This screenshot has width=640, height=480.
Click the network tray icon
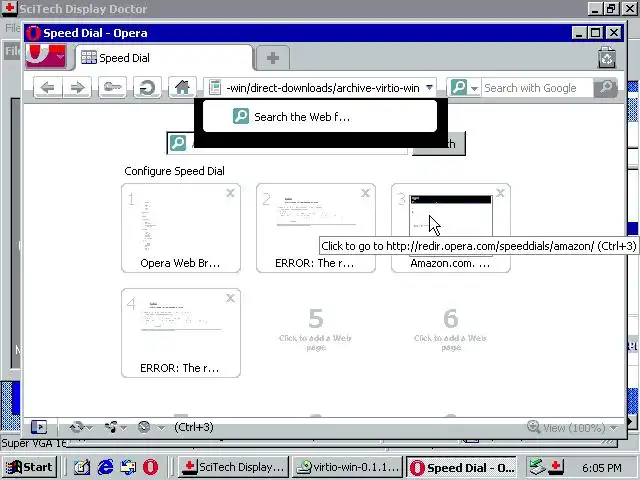(x=537, y=467)
